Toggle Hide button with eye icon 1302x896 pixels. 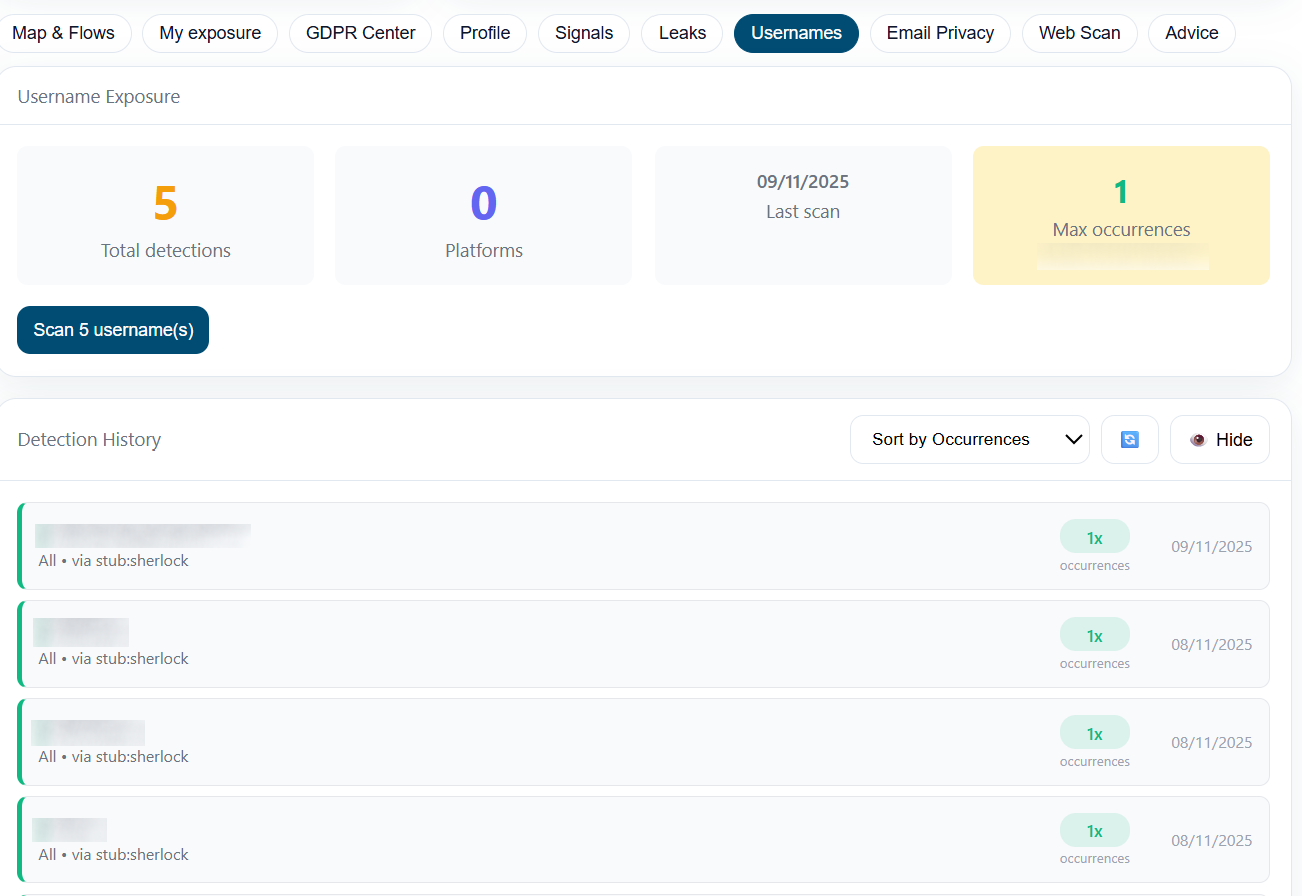pyautogui.click(x=1219, y=440)
